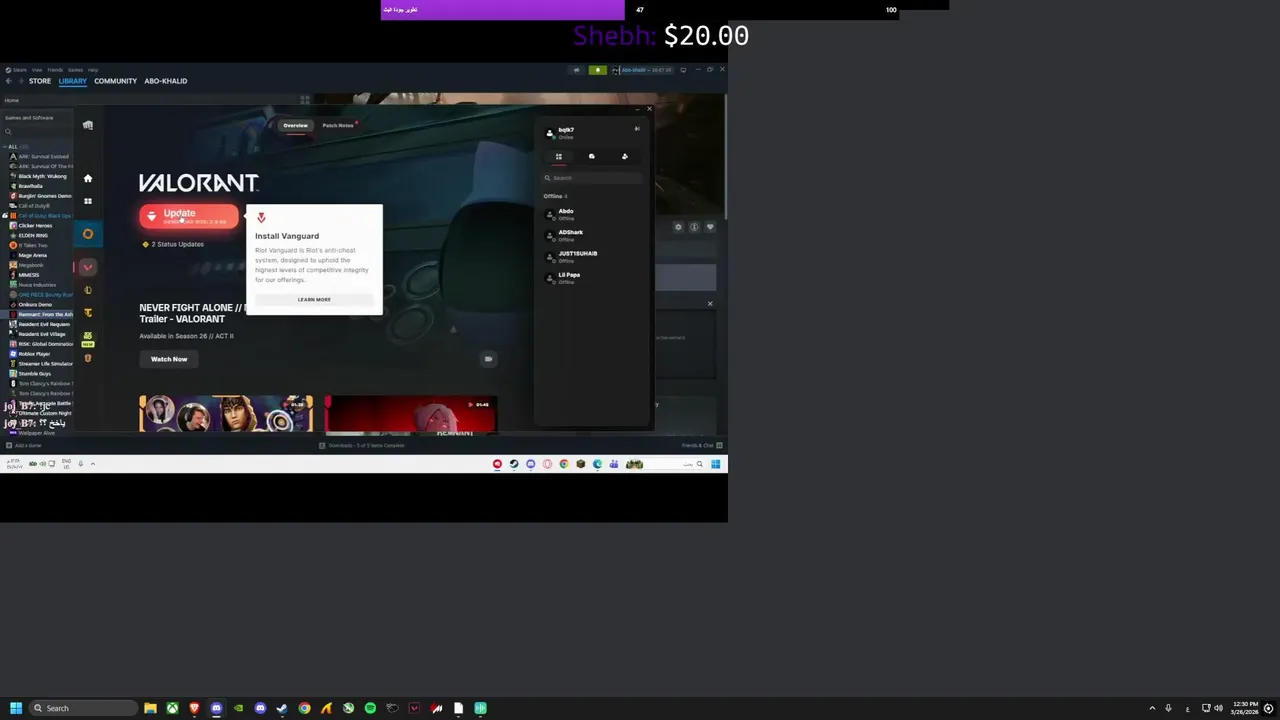Open the Steam game info icon

[694, 227]
